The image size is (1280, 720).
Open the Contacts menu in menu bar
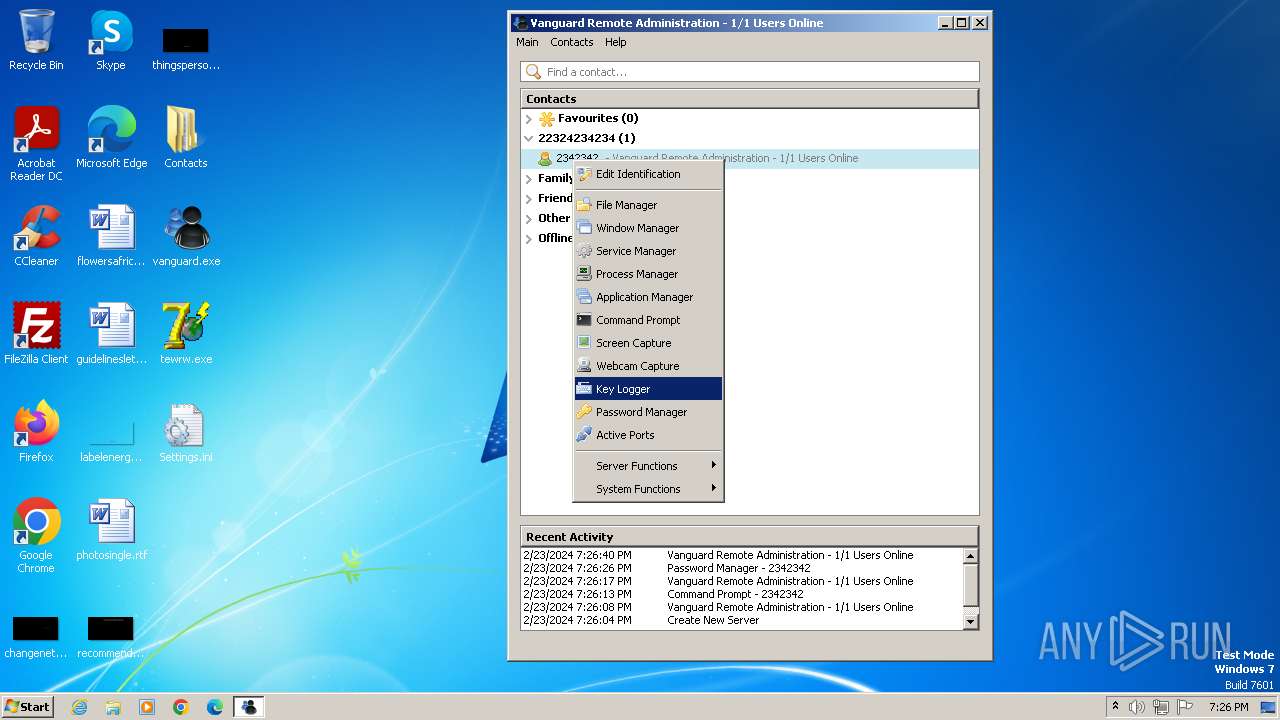[572, 42]
